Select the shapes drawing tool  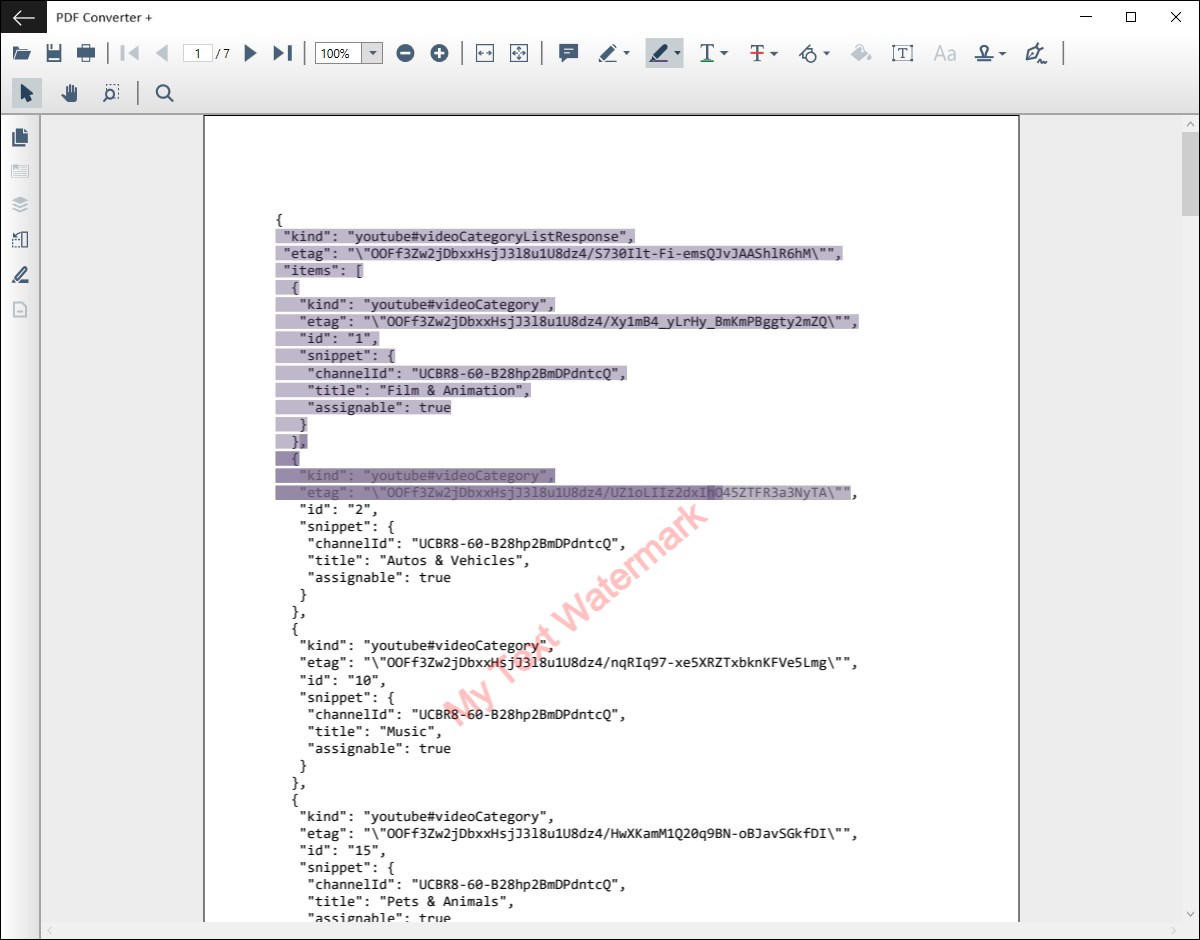(808, 53)
